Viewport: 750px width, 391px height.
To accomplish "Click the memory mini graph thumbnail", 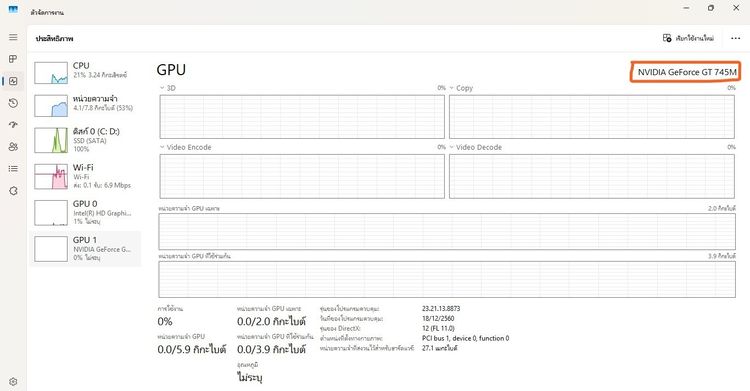I will point(51,106).
